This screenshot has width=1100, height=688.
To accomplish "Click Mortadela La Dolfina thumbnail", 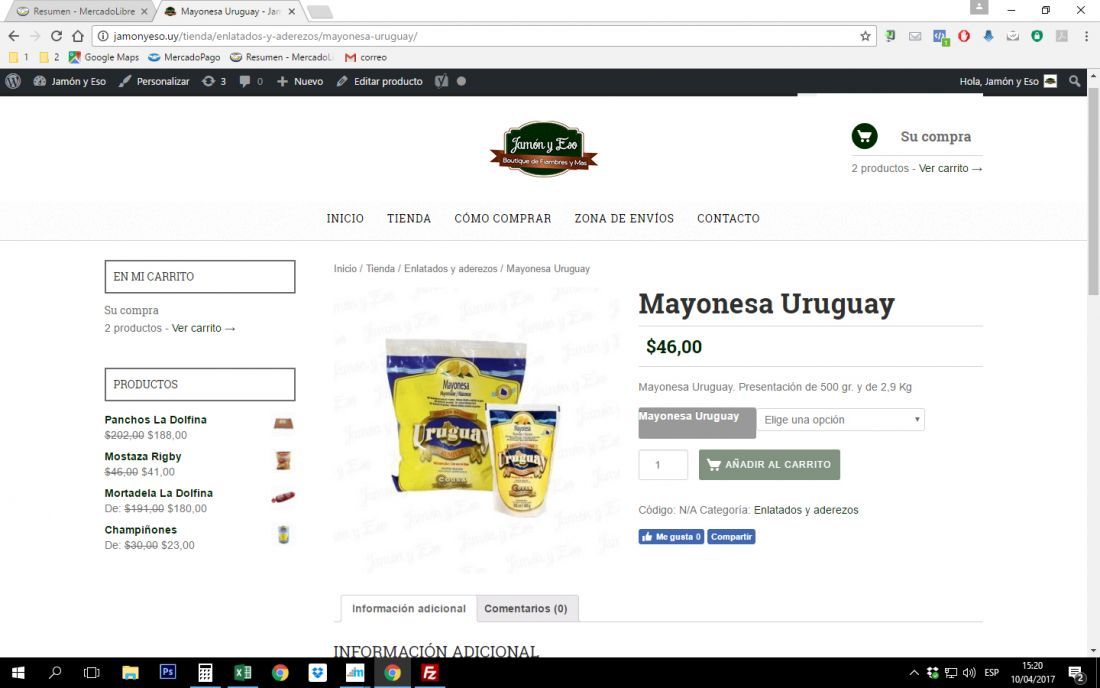I will tap(283, 497).
